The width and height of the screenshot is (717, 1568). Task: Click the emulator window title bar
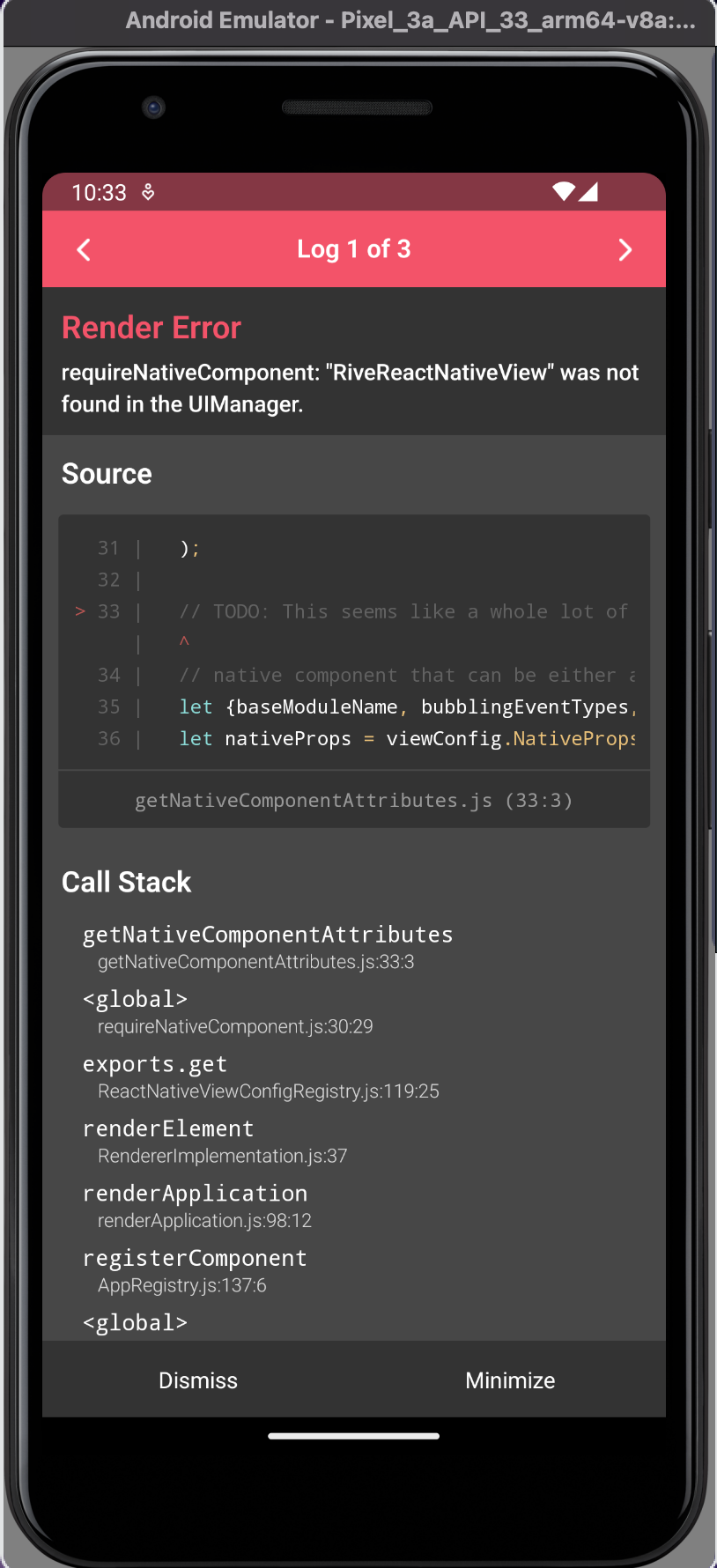click(358, 20)
